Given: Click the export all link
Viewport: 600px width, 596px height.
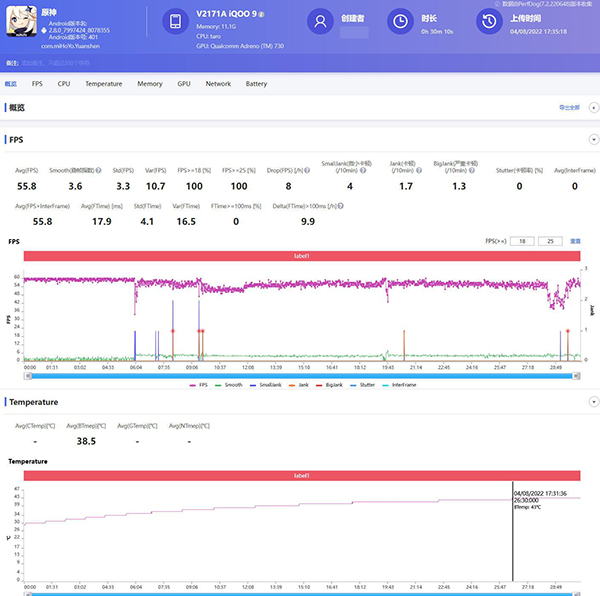Looking at the screenshot, I should (x=567, y=107).
